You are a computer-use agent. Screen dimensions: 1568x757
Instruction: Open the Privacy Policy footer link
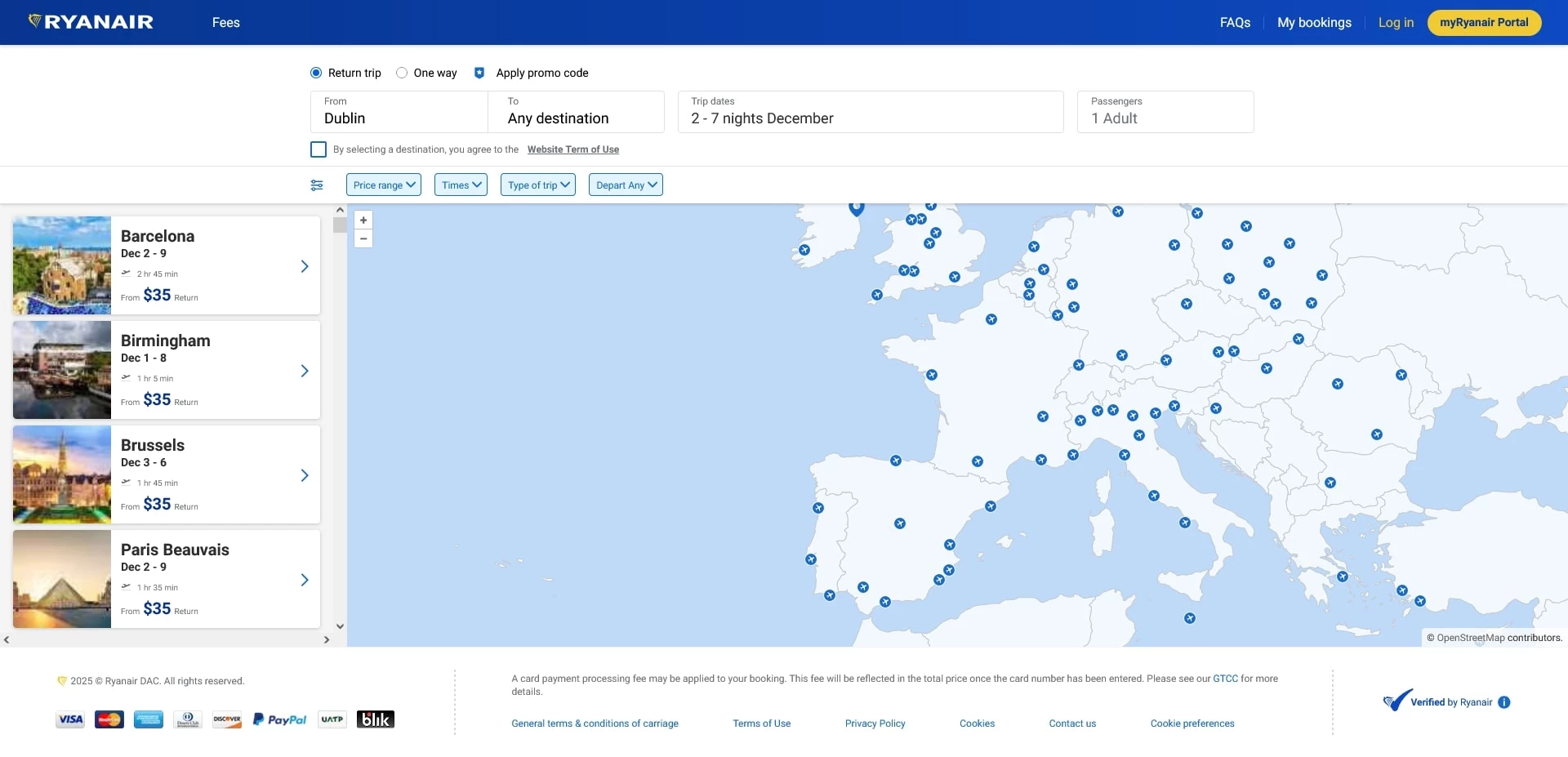(x=875, y=724)
